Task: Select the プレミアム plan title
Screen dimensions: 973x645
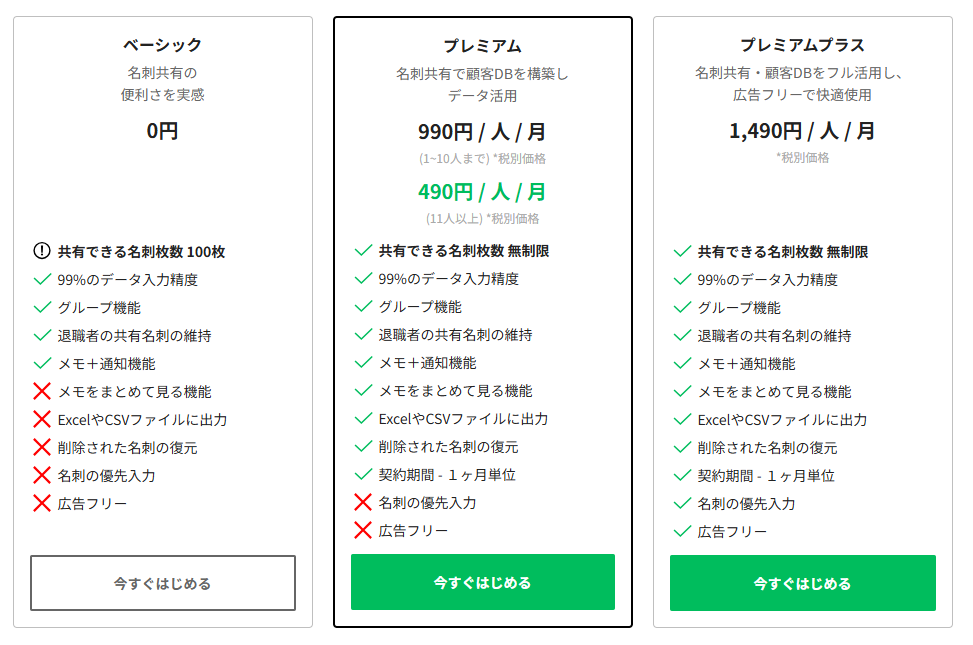Action: [482, 46]
